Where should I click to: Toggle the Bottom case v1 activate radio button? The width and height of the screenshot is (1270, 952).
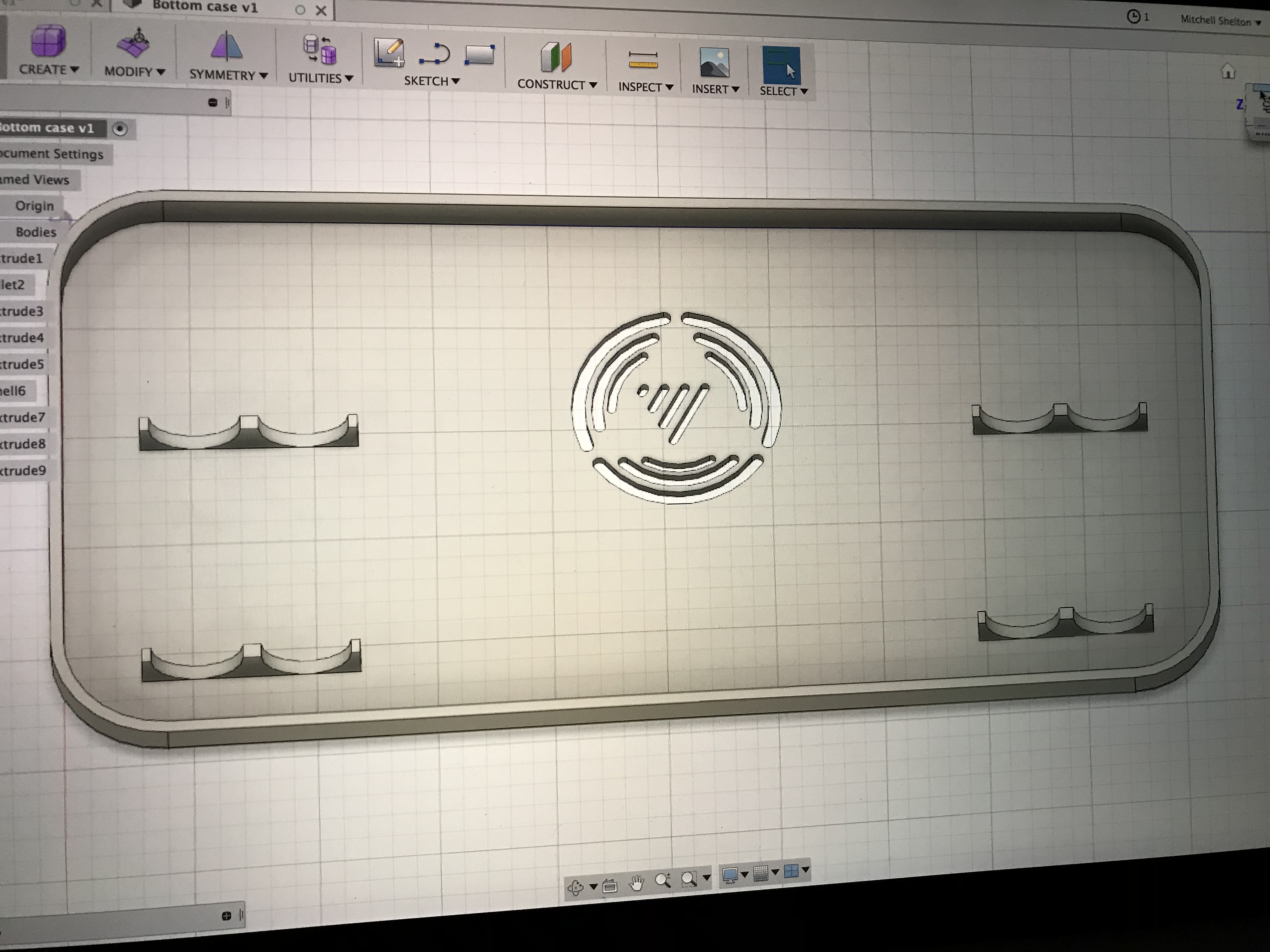click(x=120, y=128)
